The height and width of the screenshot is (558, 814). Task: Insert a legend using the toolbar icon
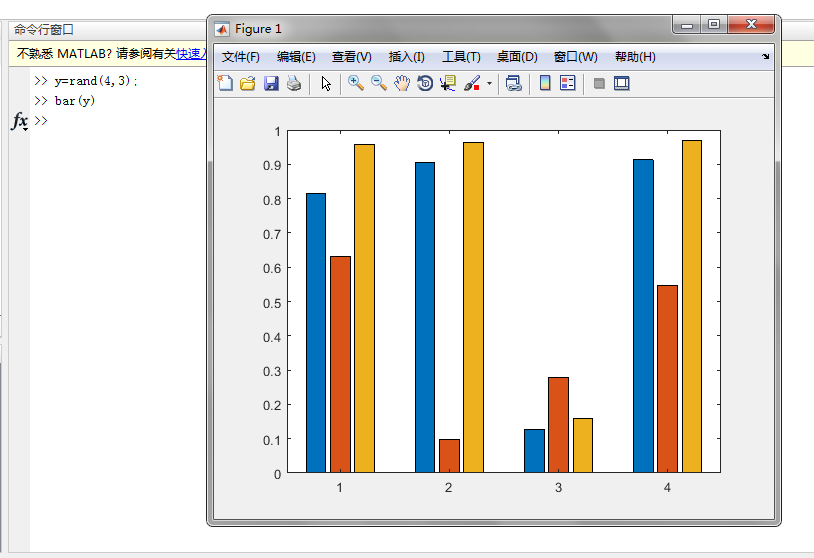click(x=568, y=83)
